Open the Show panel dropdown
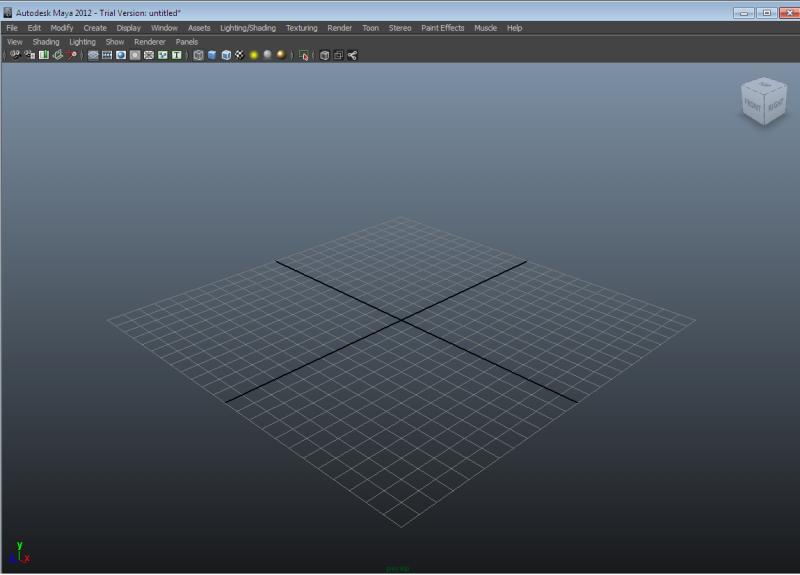The image size is (800, 575). [x=115, y=42]
